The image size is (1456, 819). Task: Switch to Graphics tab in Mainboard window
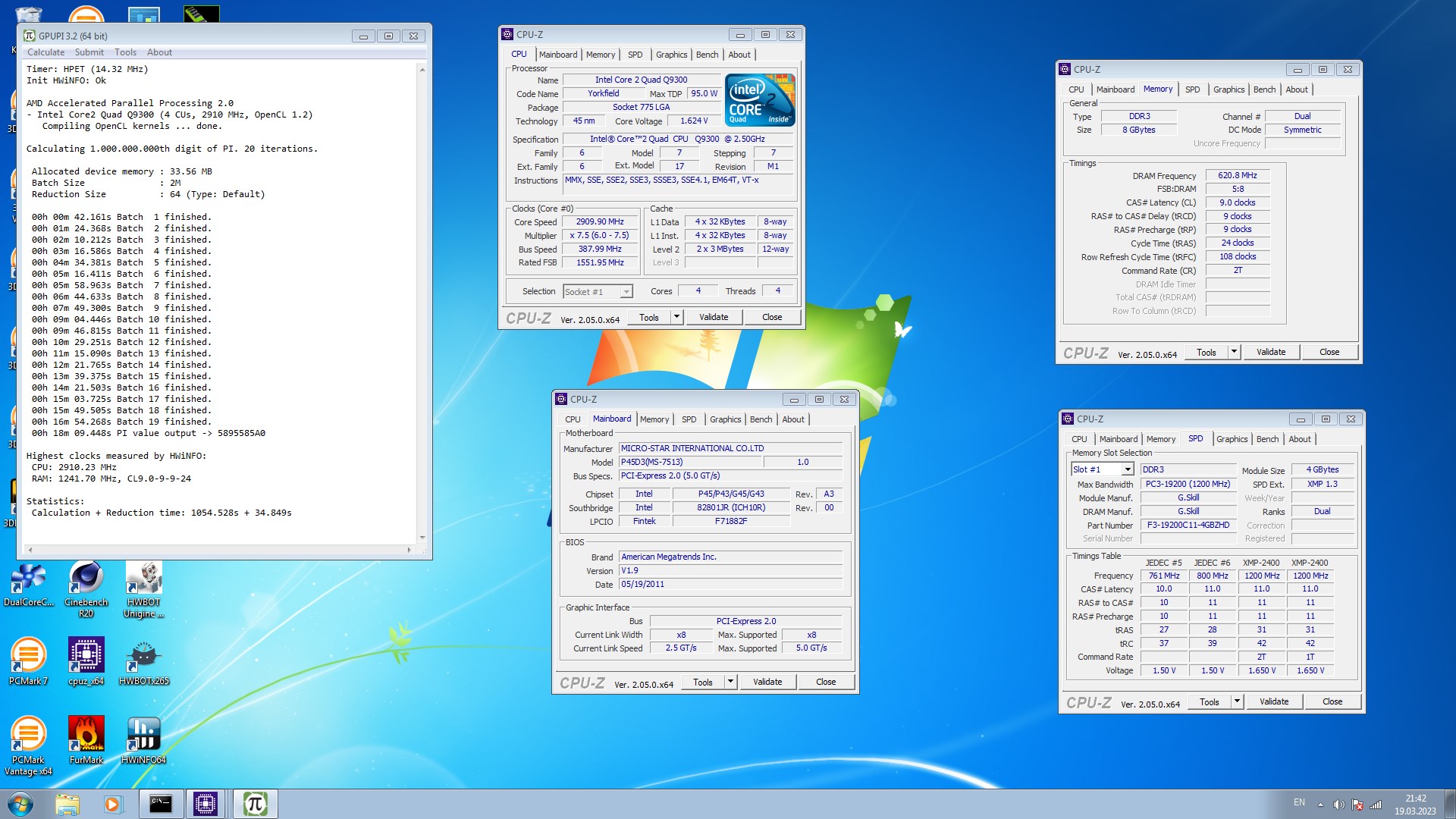tap(725, 419)
